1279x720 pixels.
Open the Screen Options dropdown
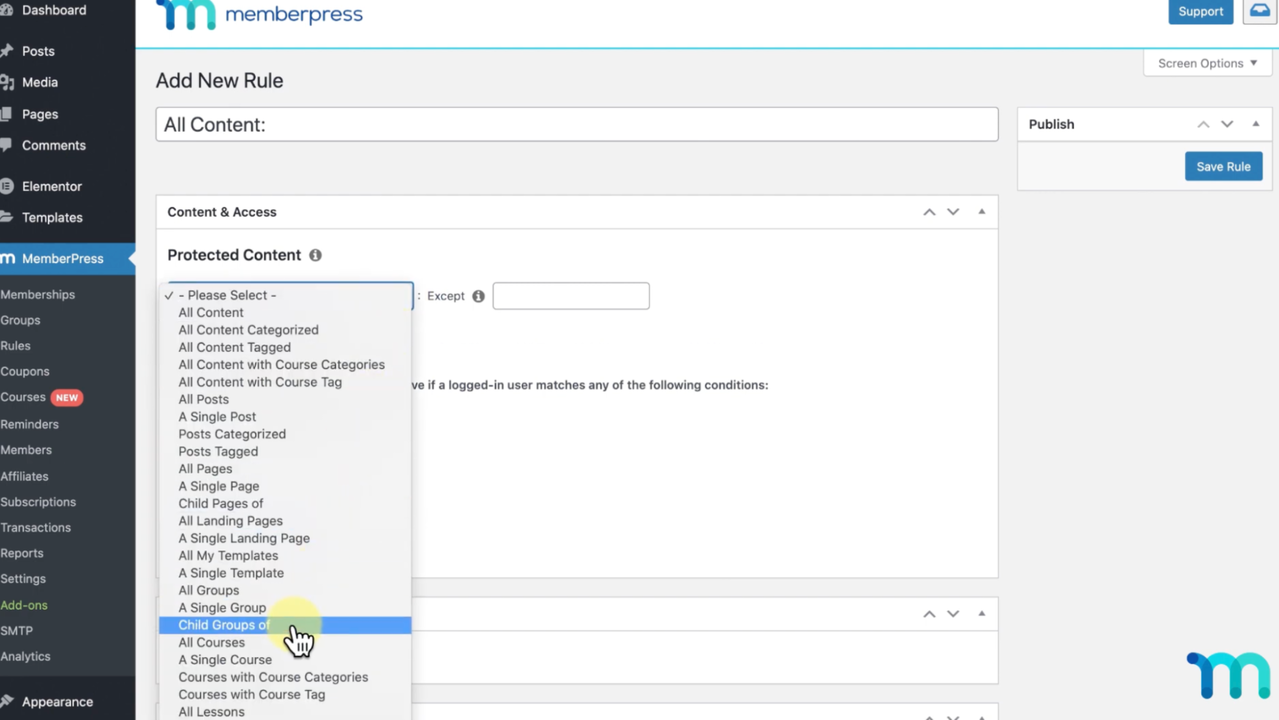click(1207, 63)
